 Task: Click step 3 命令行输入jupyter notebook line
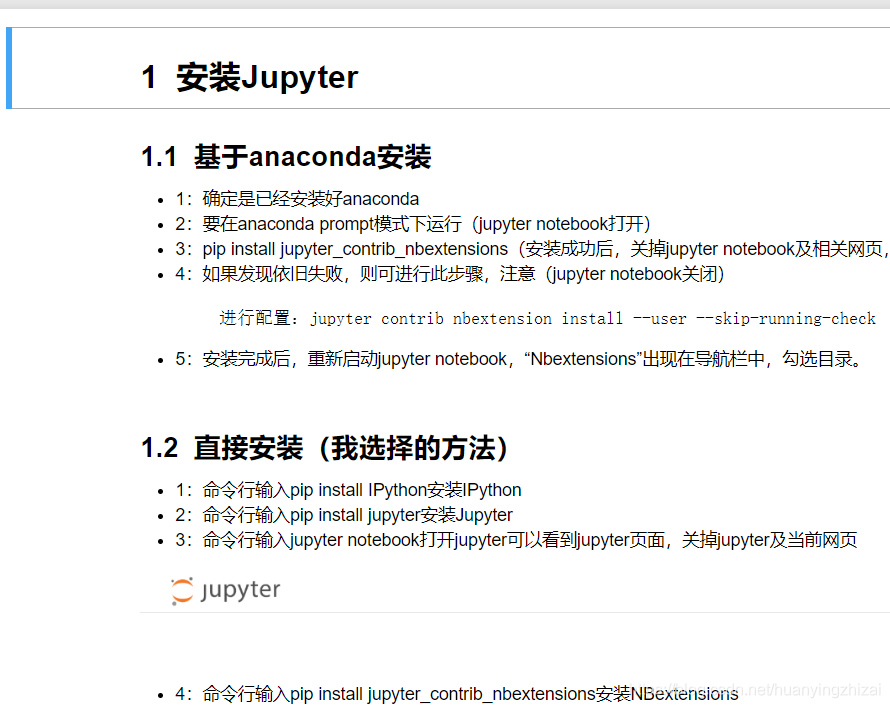coord(516,540)
